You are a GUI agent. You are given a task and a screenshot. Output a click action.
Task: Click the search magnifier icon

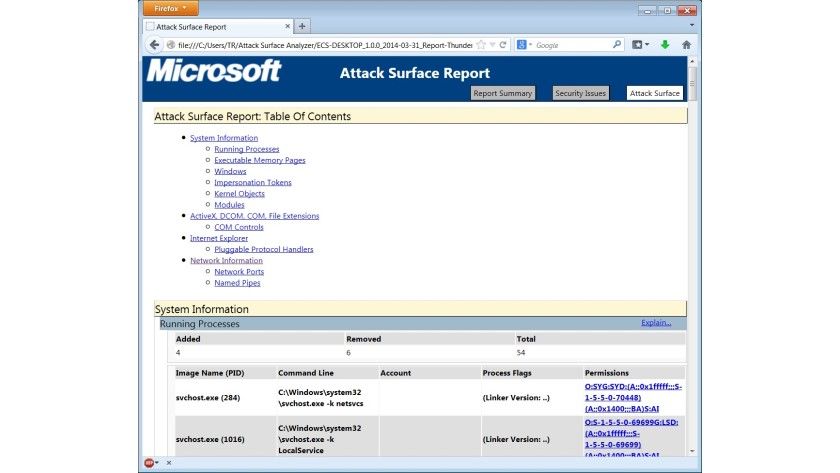pyautogui.click(x=617, y=45)
